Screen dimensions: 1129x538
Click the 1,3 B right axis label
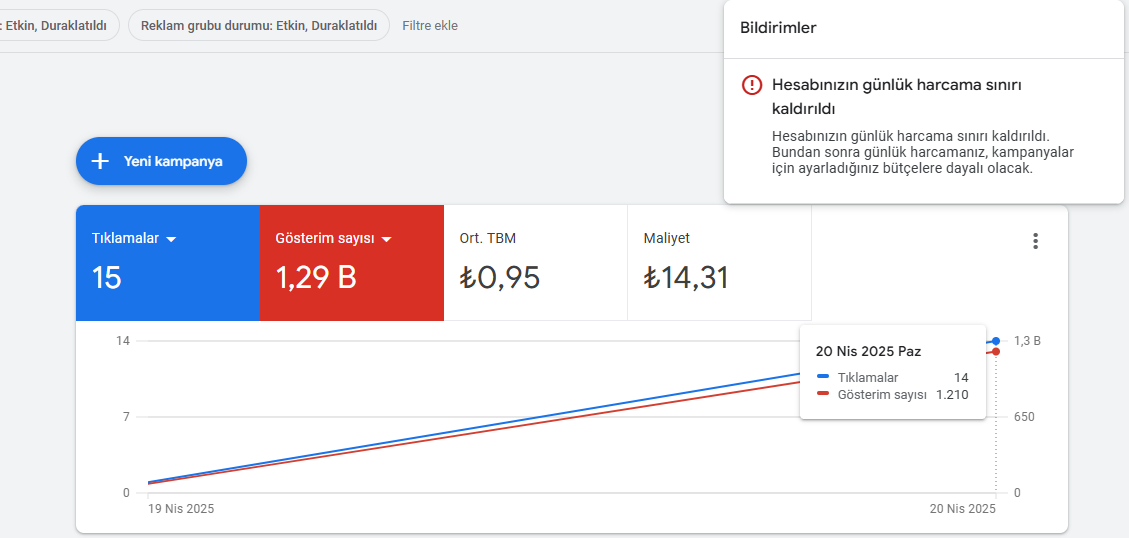[1027, 341]
